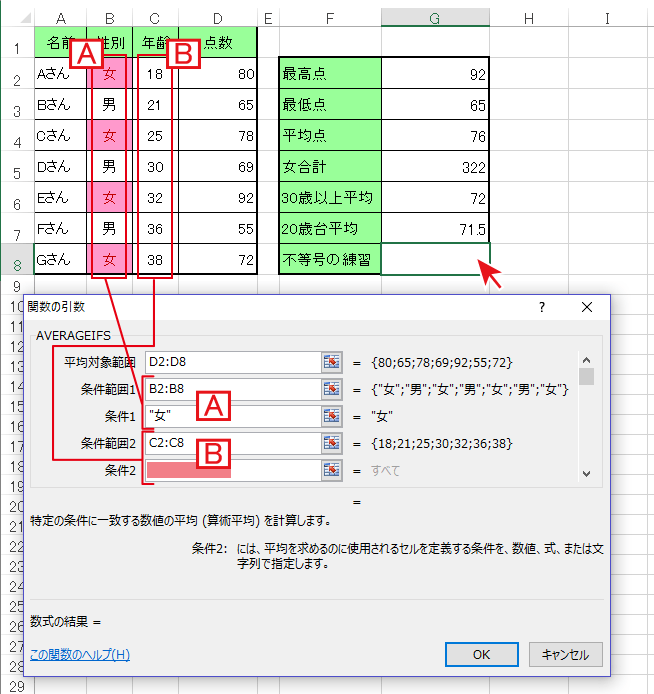
Task: Click the 条件範囲1 field containing B2:B8
Action: (x=233, y=389)
